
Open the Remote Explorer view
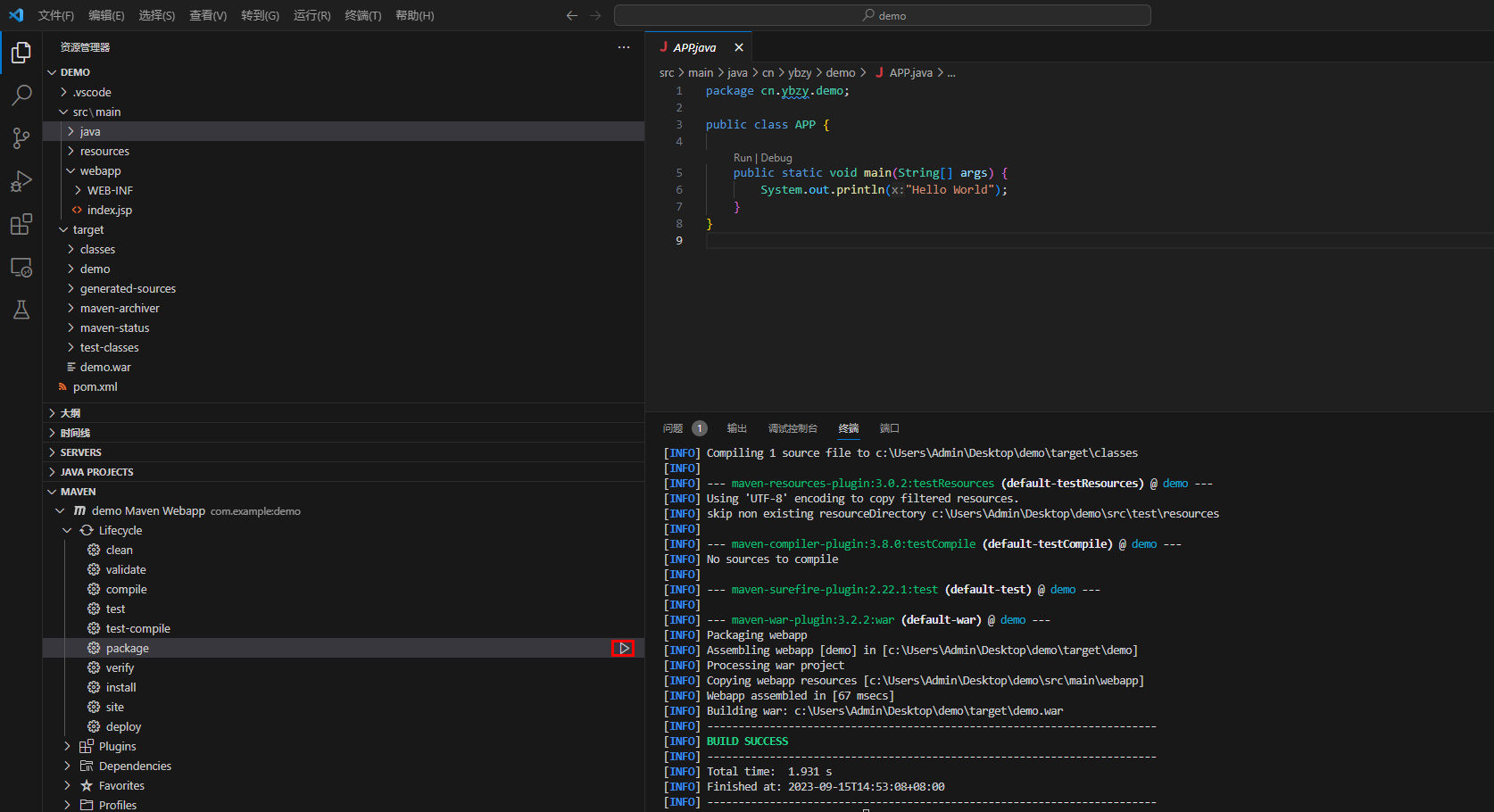(21, 267)
